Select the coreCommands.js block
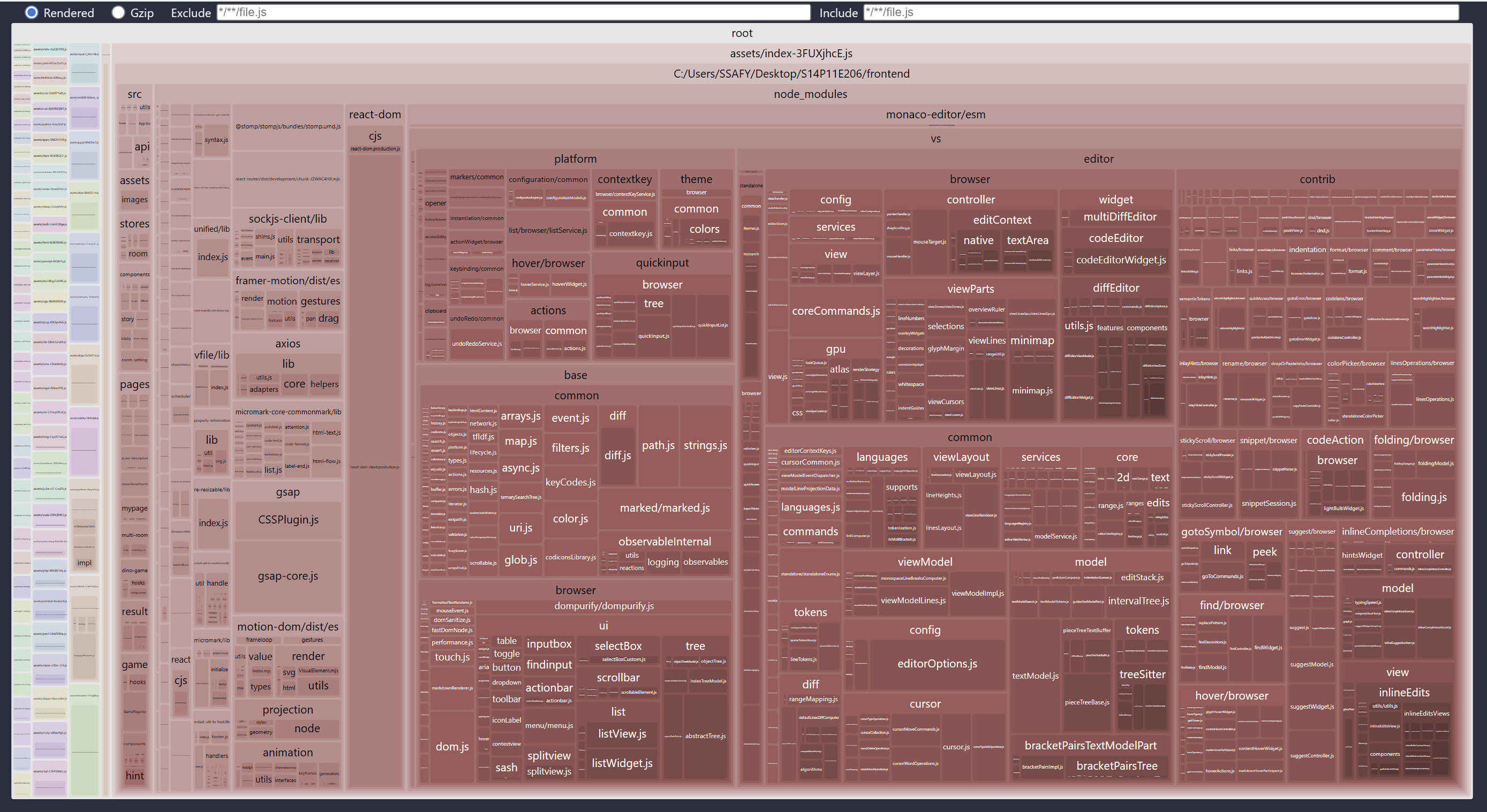 pos(835,311)
